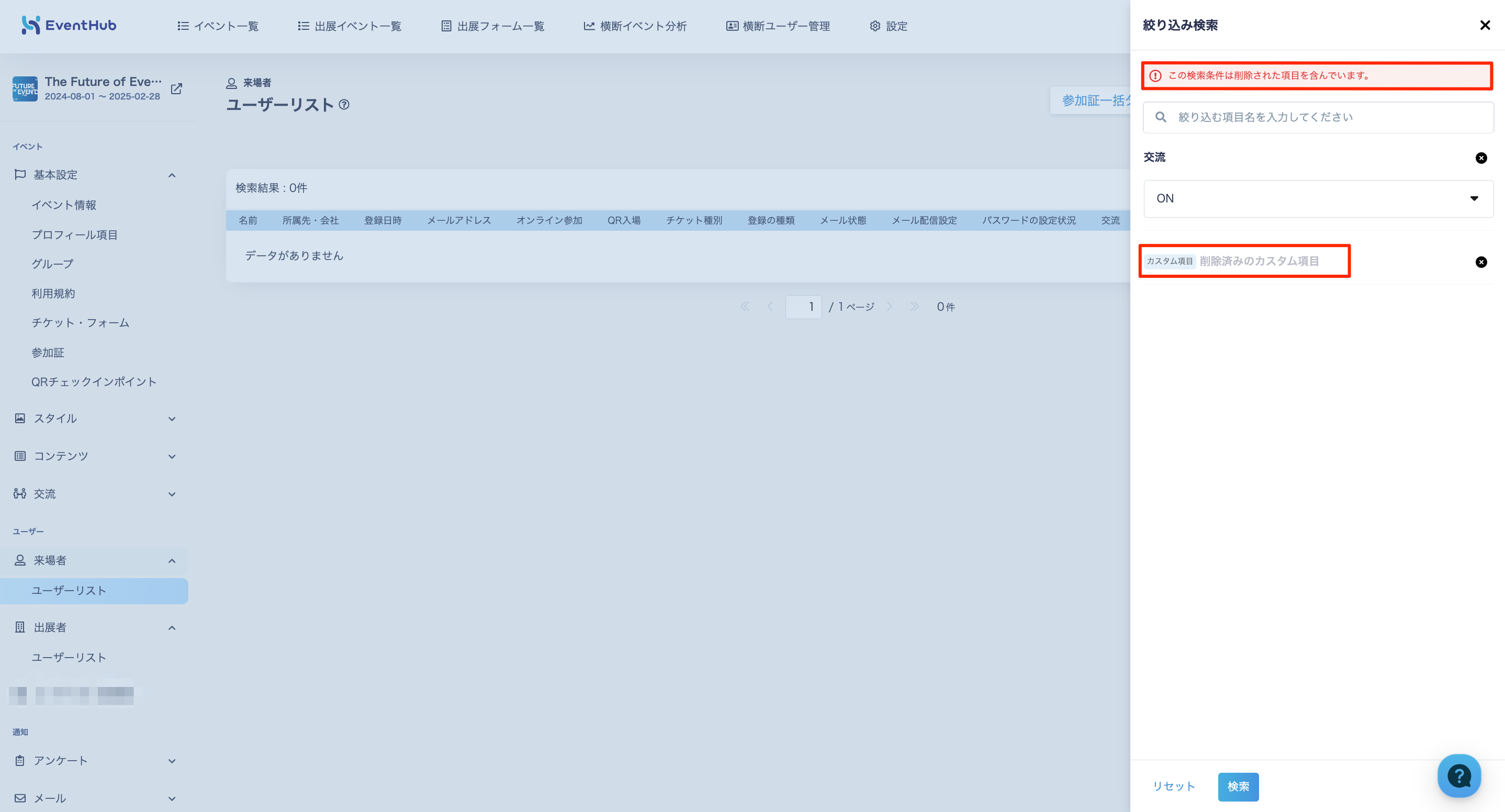The height and width of the screenshot is (812, 1505).
Task: Go to next page arrow
Action: pos(889,307)
